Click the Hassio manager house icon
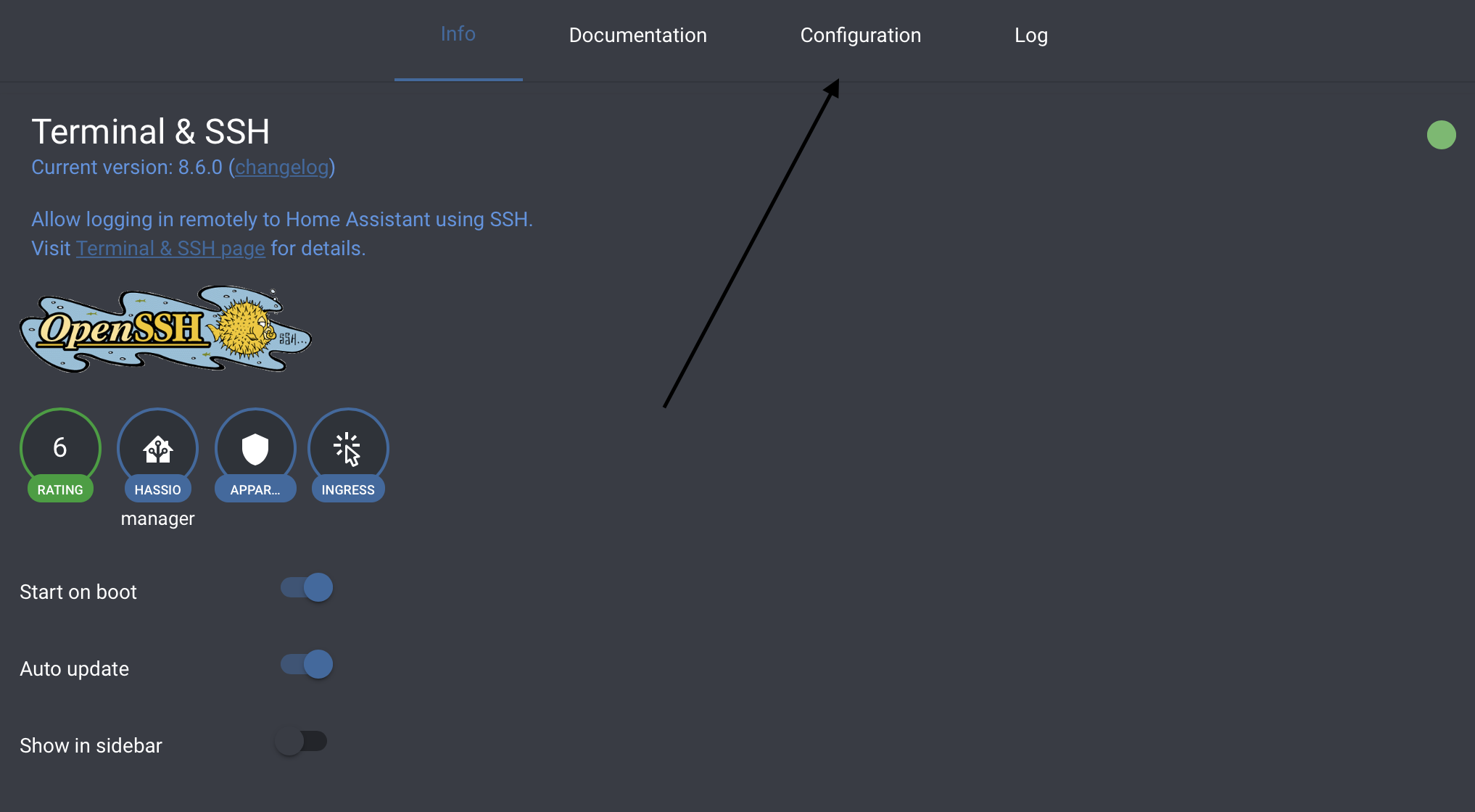The height and width of the screenshot is (812, 1475). click(158, 449)
